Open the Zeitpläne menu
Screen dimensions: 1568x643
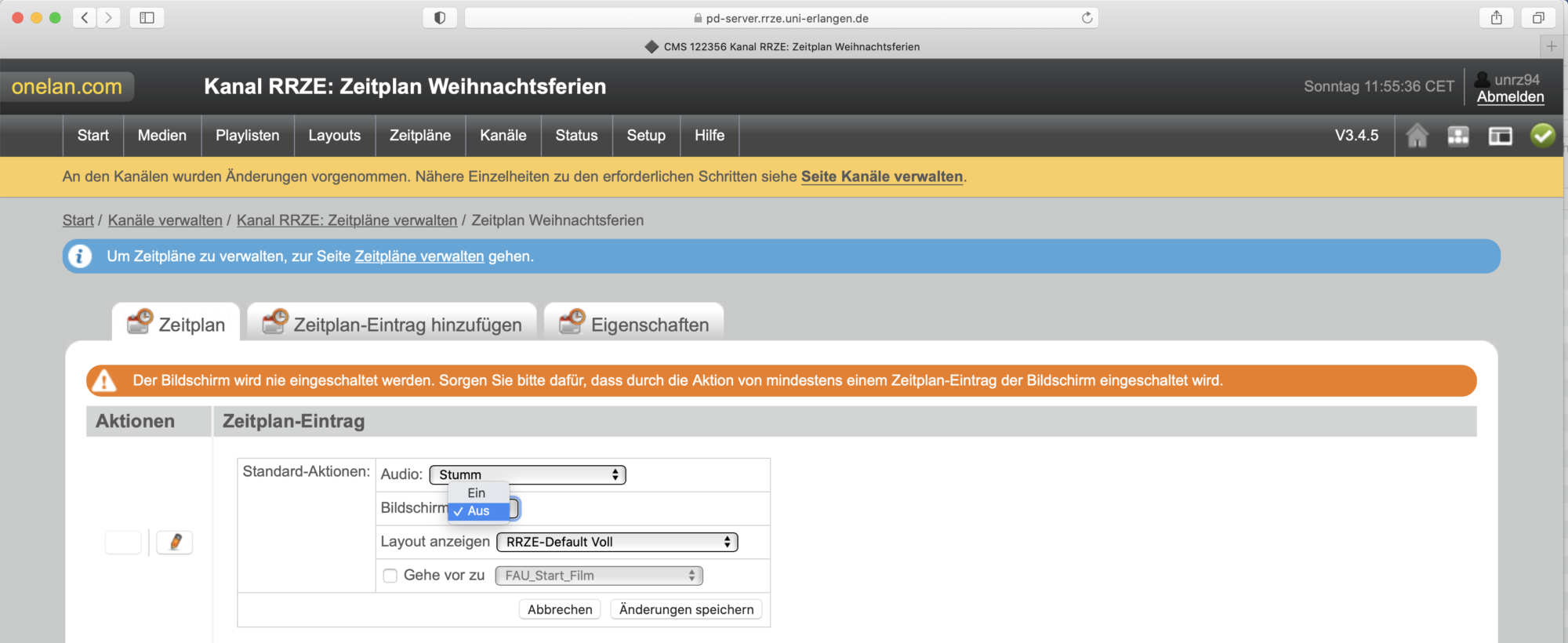click(420, 136)
